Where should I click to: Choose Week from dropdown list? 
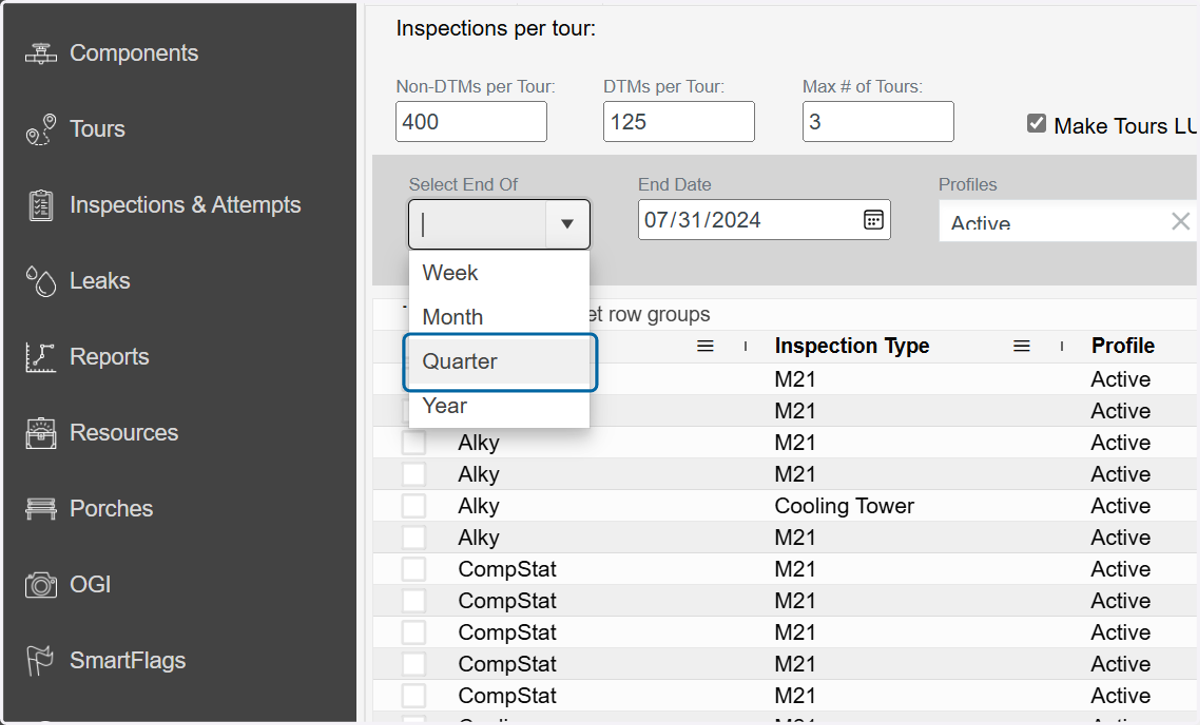pos(499,273)
